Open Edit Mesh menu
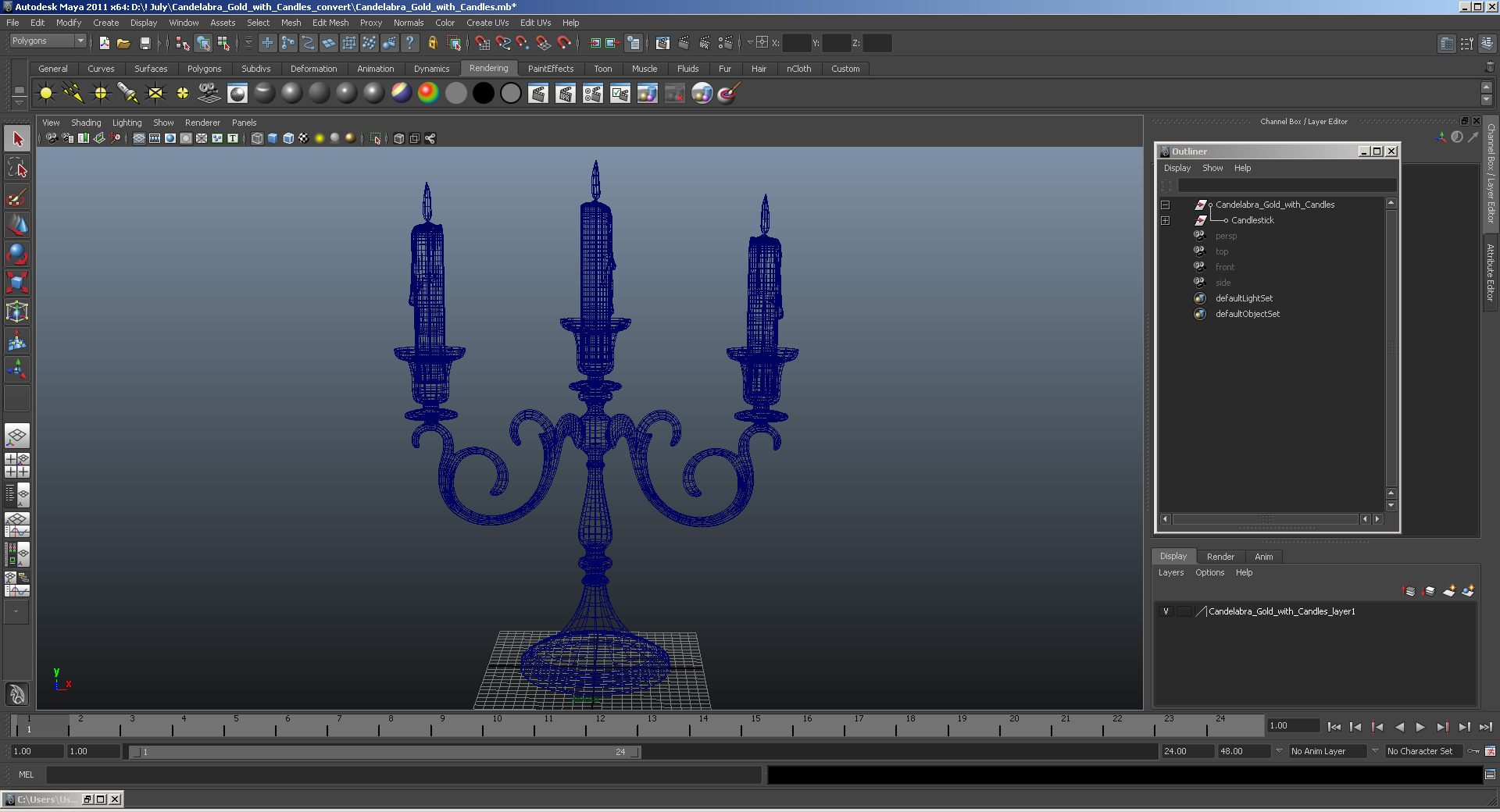The width and height of the screenshot is (1500, 812). 330,23
